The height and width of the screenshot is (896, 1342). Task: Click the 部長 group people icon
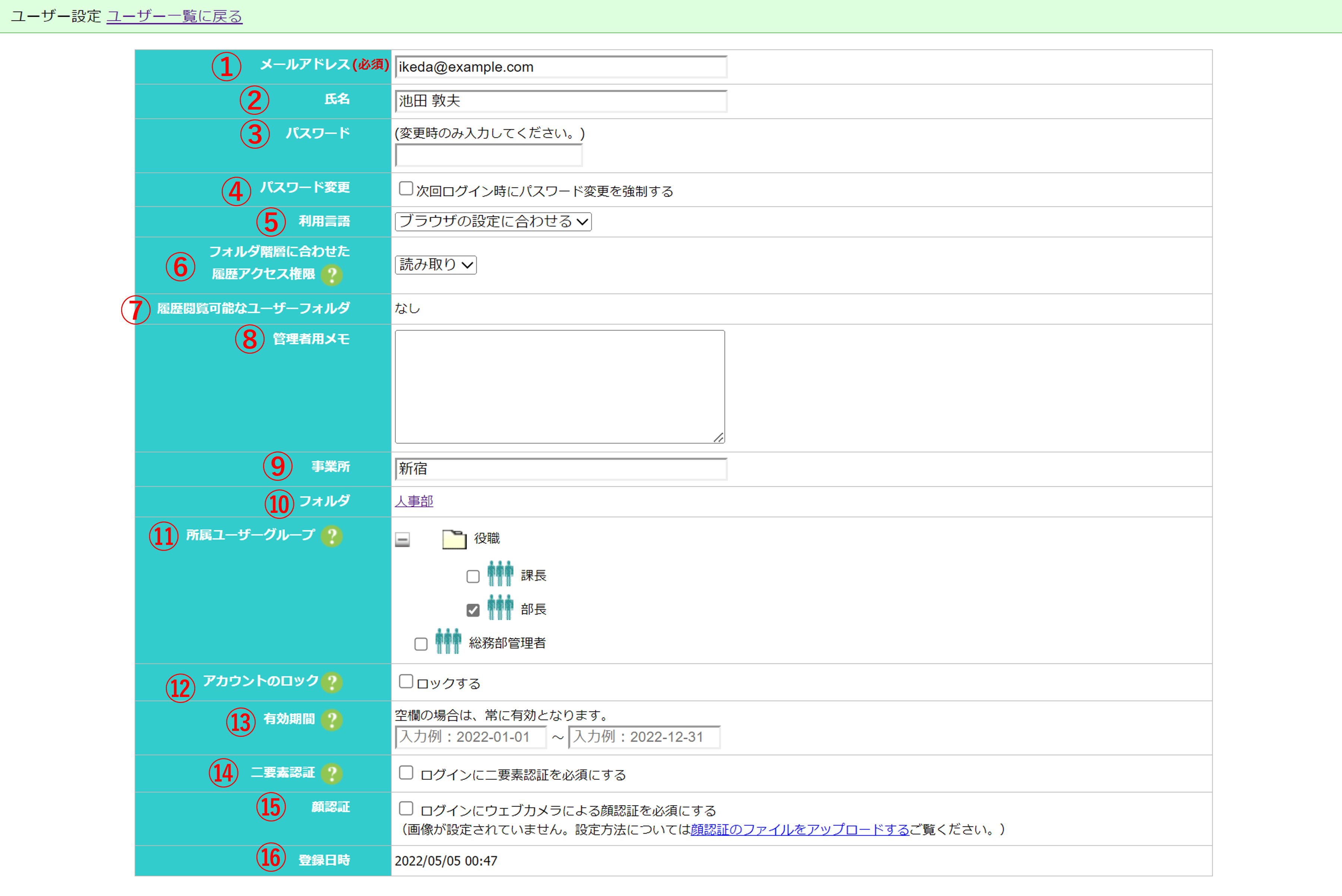point(500,608)
